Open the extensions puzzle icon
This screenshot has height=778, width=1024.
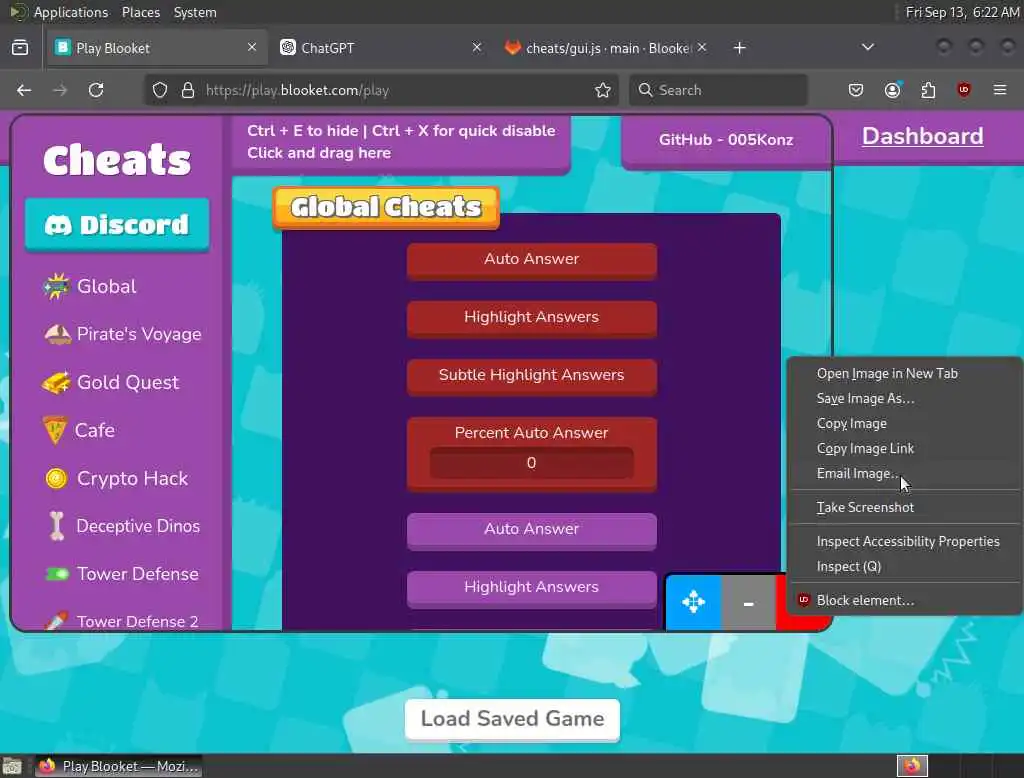(x=928, y=90)
